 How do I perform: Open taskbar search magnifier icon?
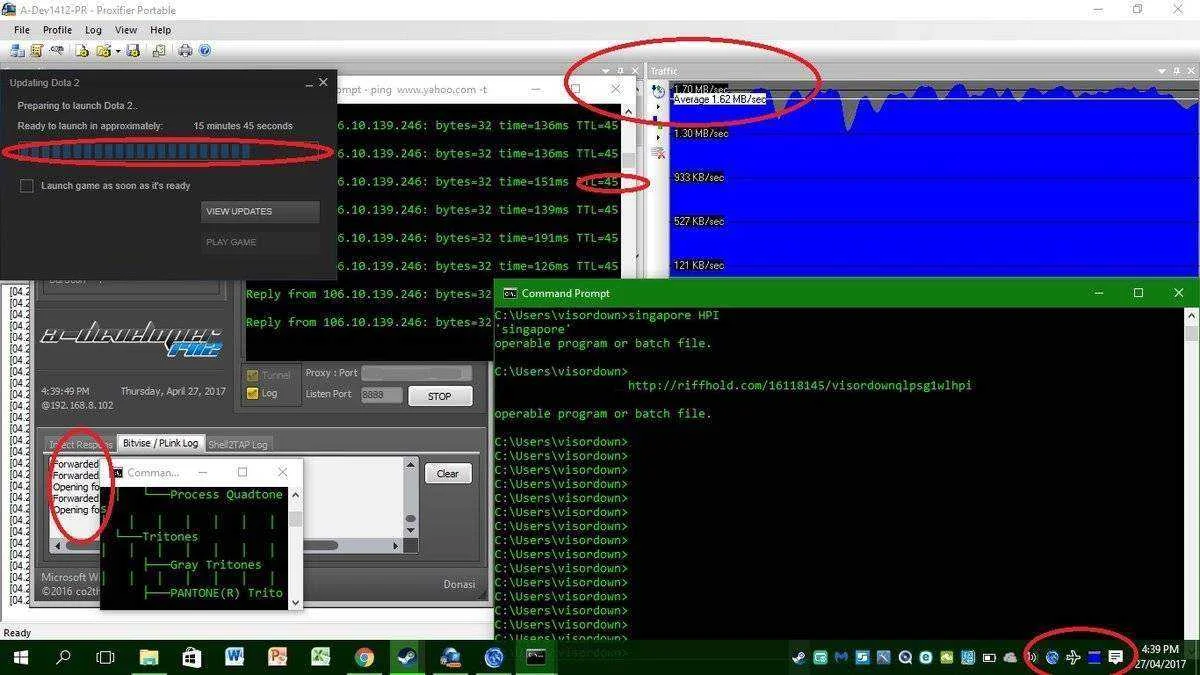click(63, 657)
